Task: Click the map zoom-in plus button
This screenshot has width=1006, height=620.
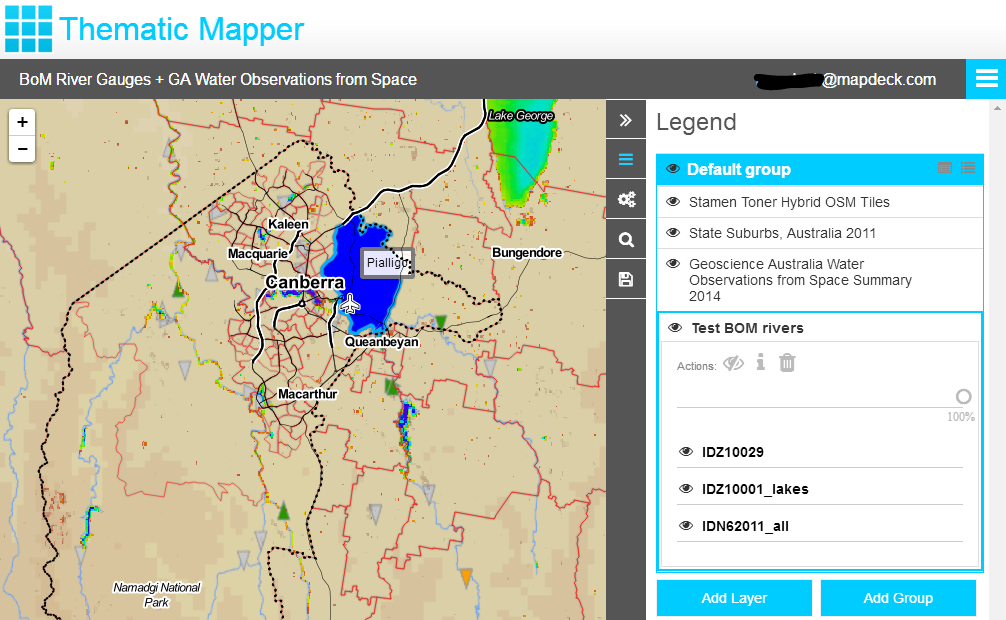Action: point(22,121)
